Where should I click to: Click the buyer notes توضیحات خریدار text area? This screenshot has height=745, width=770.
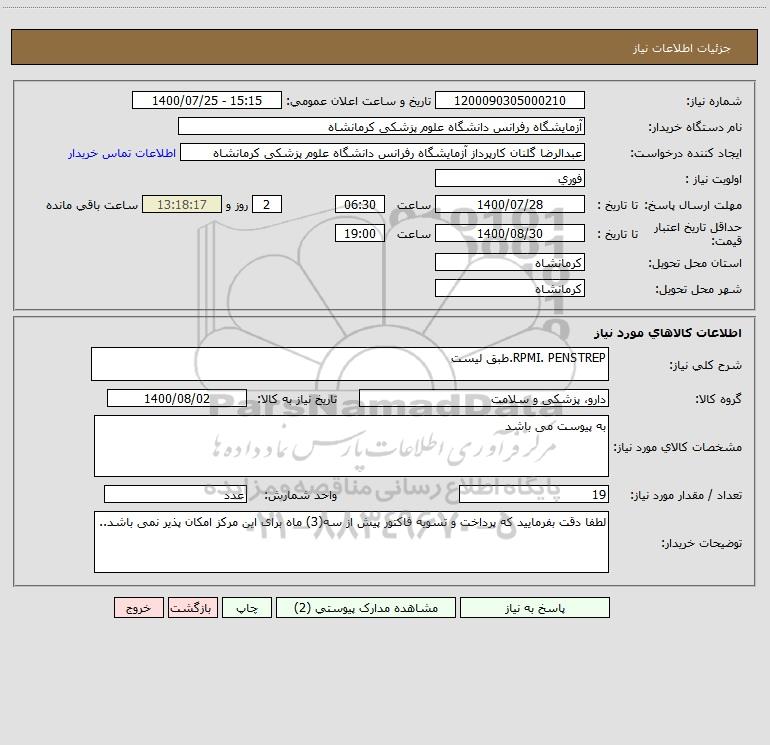click(x=351, y=542)
